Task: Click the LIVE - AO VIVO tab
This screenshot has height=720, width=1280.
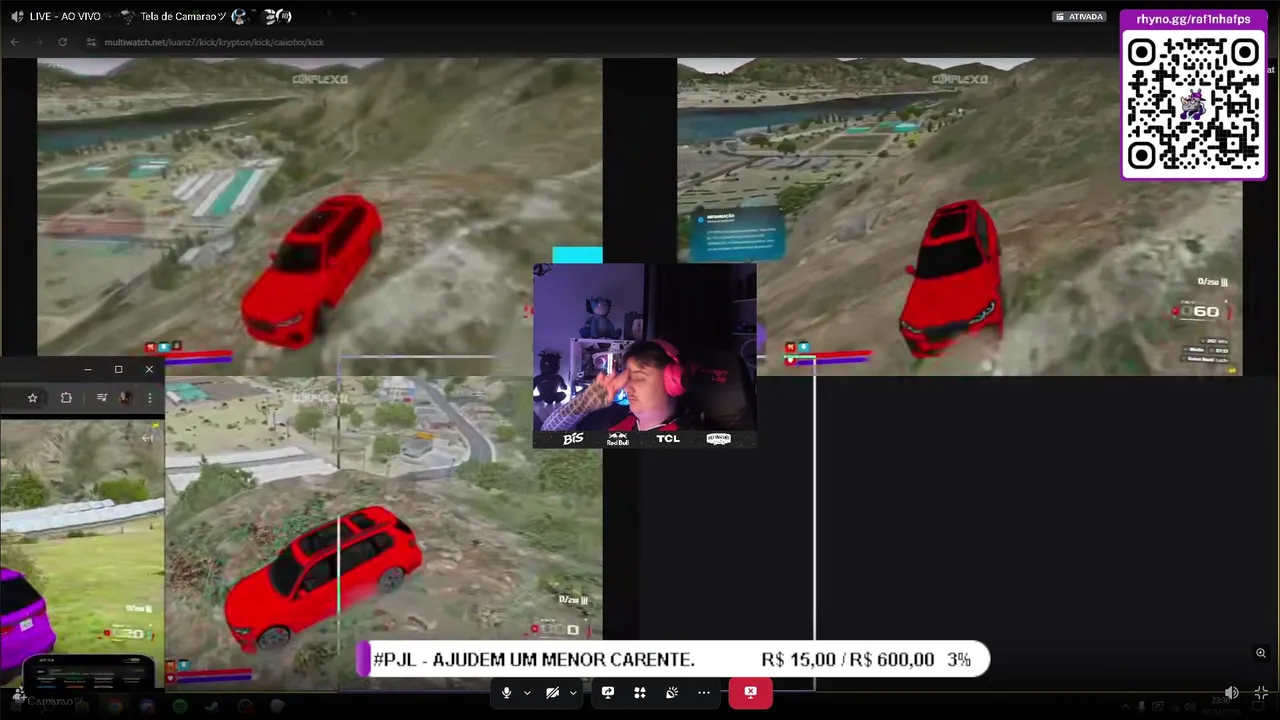Action: coord(65,16)
